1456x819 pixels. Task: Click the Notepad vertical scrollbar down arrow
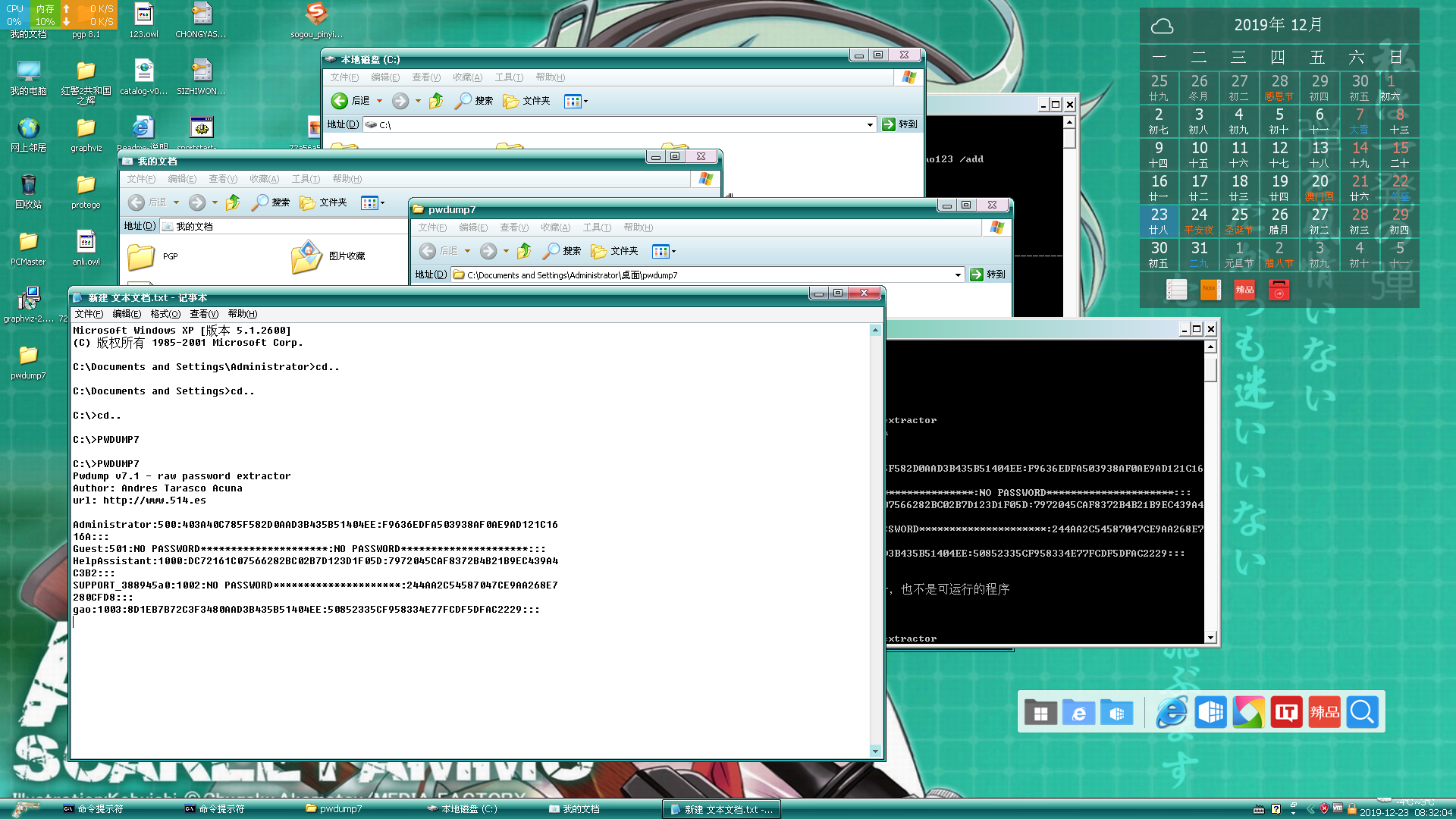[x=875, y=752]
